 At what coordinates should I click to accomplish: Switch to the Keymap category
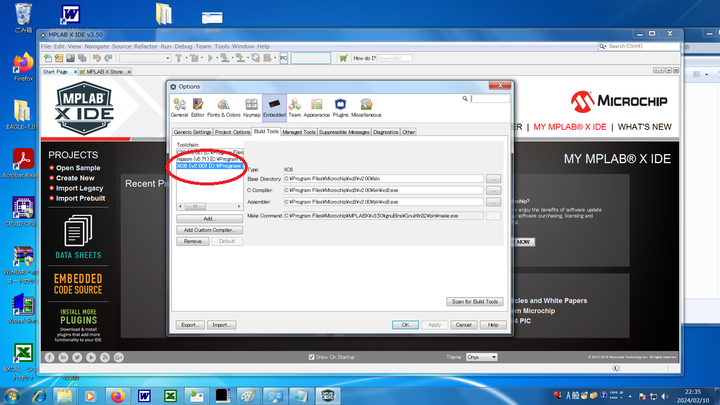pos(251,107)
